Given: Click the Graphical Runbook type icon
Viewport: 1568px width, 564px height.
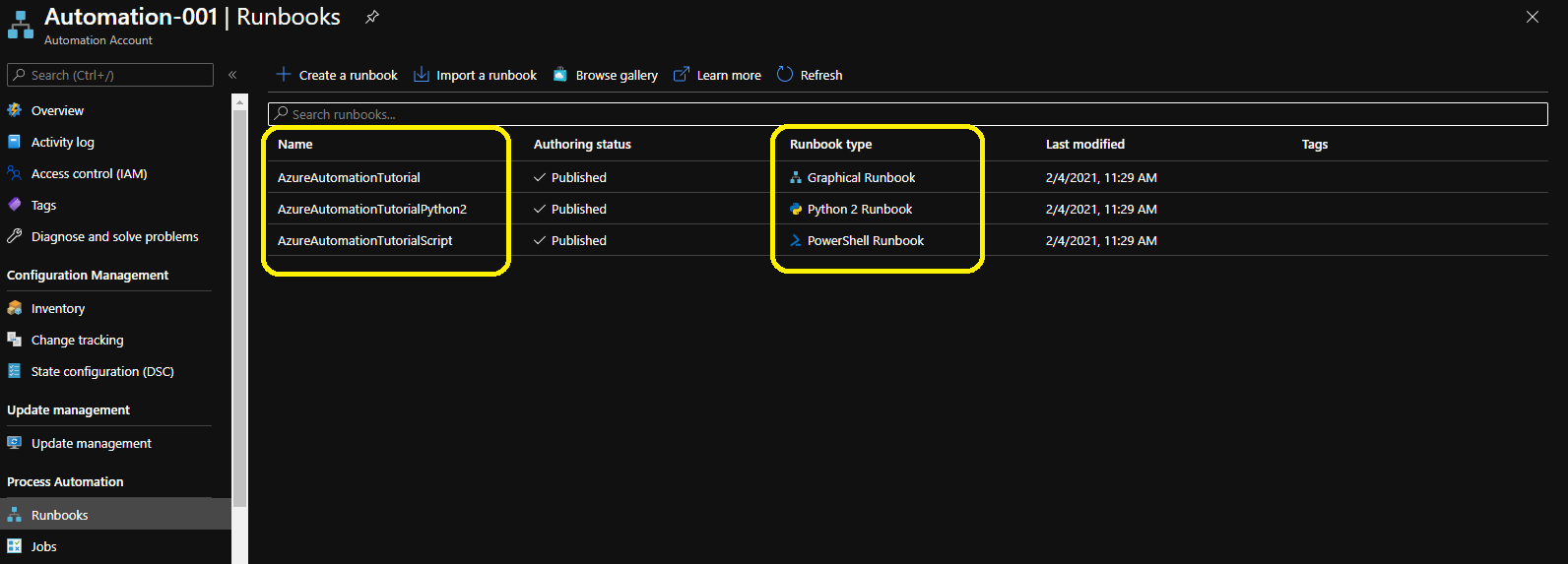Looking at the screenshot, I should coord(796,177).
